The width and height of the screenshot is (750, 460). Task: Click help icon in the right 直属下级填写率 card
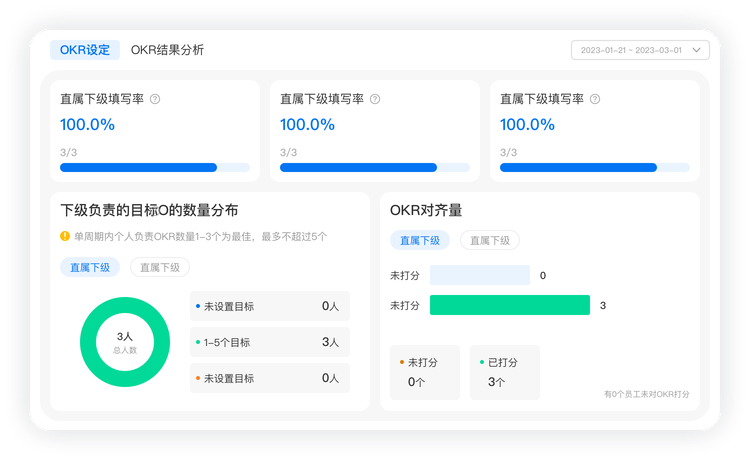tap(595, 99)
